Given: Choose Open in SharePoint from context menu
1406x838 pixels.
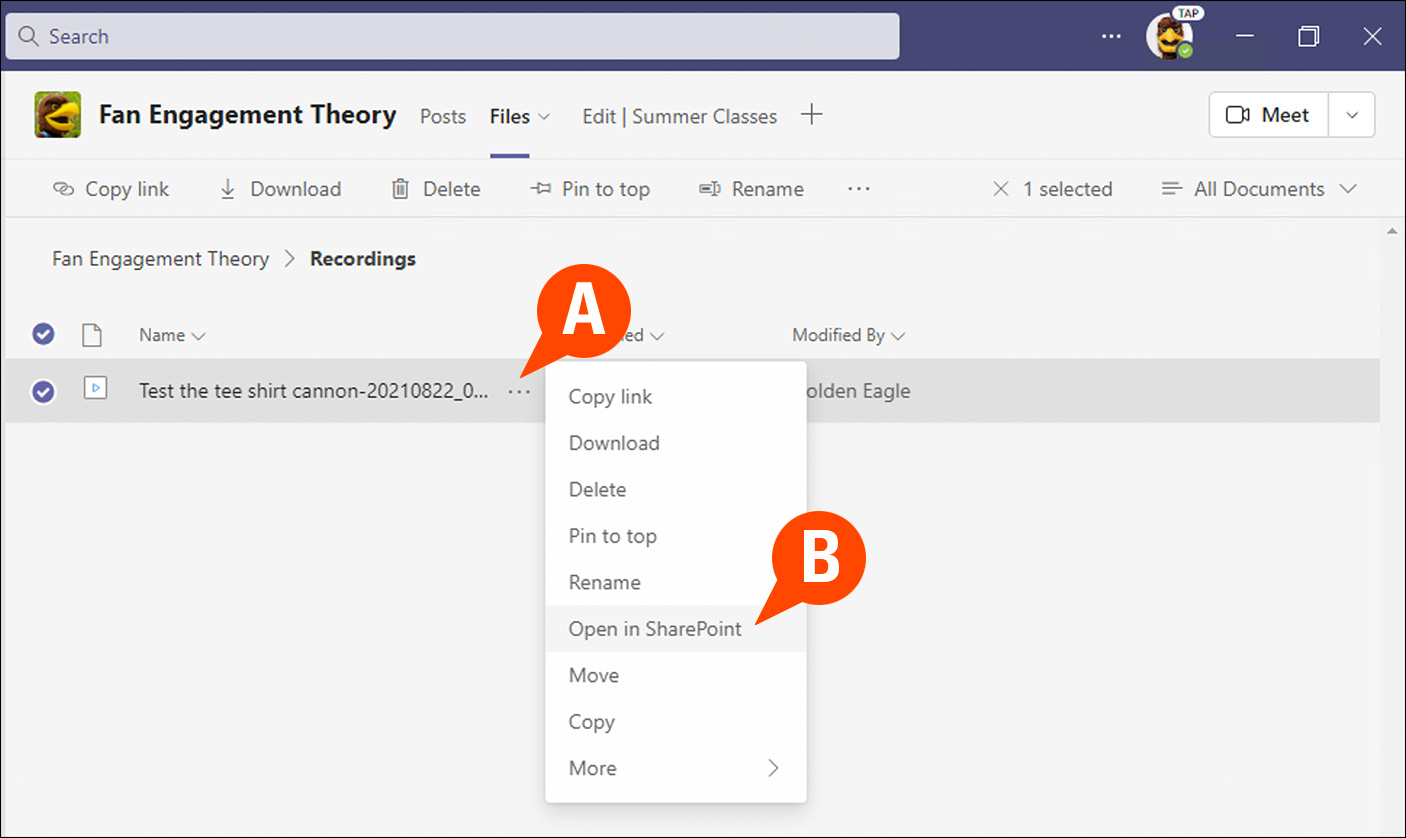Looking at the screenshot, I should point(655,629).
